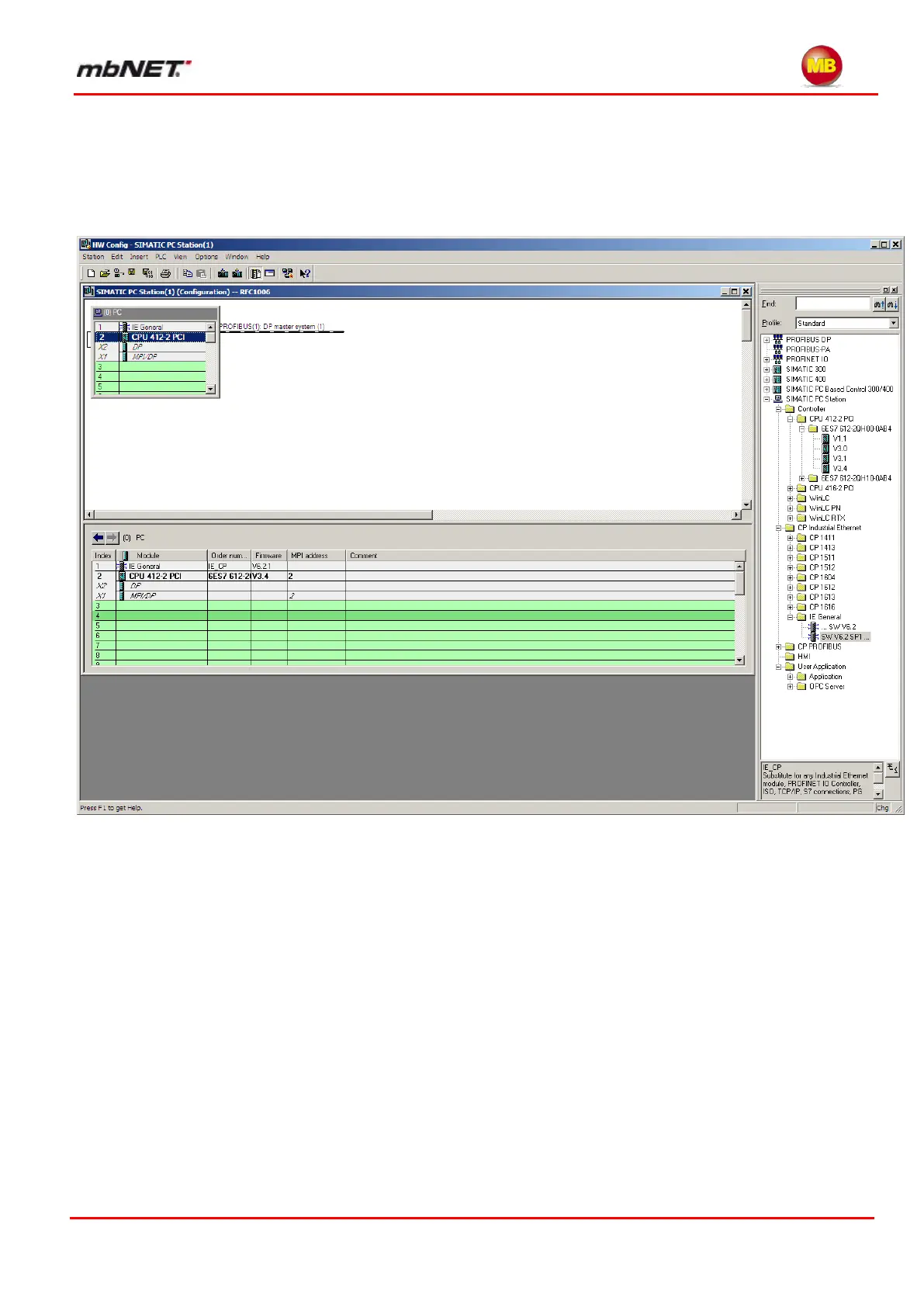Expand the SIMATIC 400 catalog node
Image resolution: width=924 pixels, height=1307 pixels.
pos(767,380)
